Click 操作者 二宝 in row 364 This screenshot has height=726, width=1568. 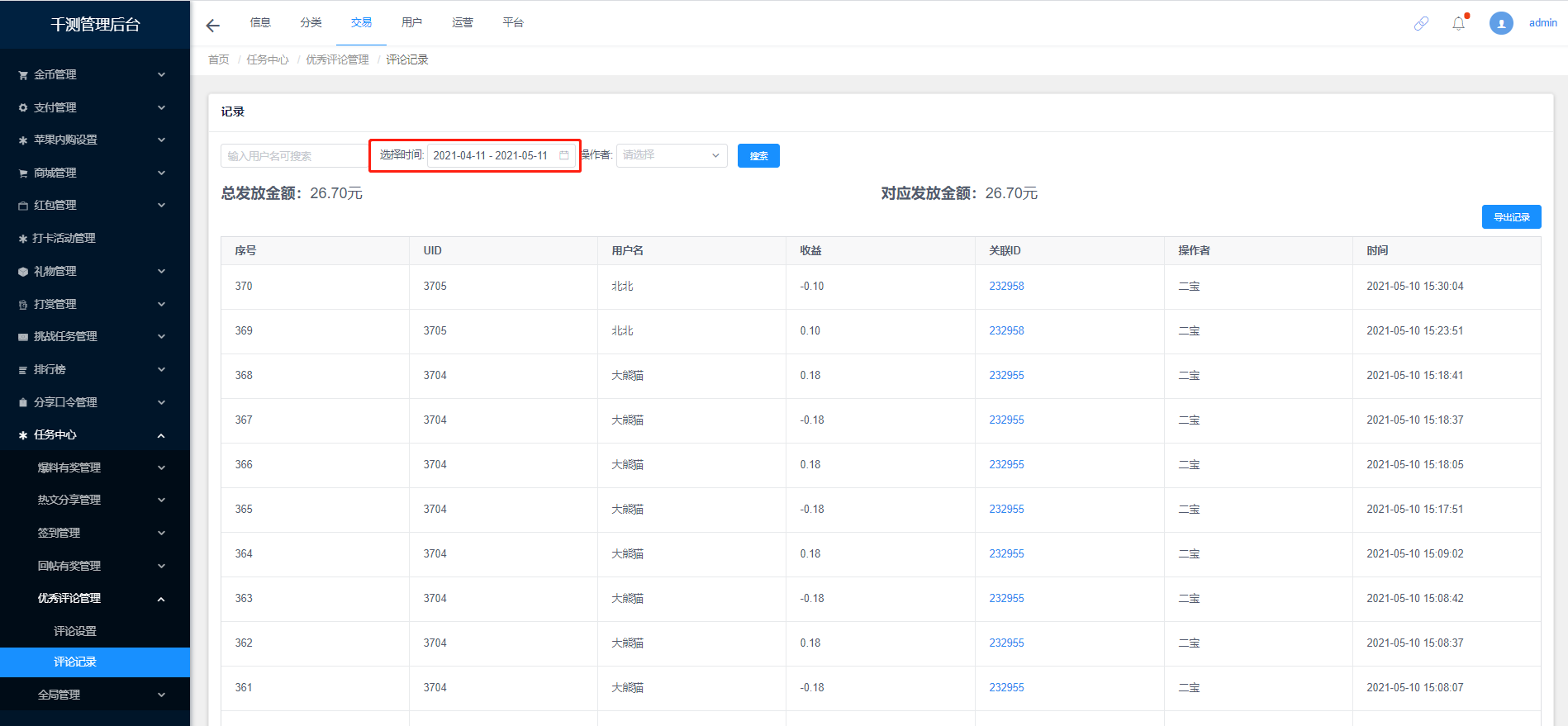point(1189,553)
